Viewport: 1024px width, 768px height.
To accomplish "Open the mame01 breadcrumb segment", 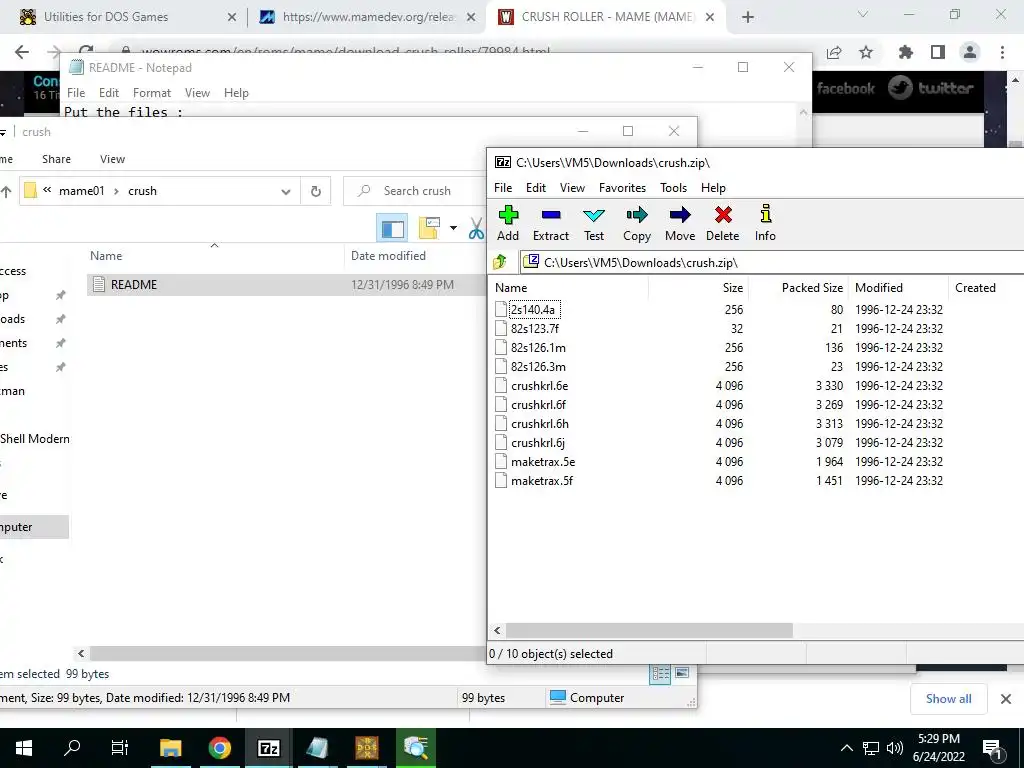I will pyautogui.click(x=82, y=191).
